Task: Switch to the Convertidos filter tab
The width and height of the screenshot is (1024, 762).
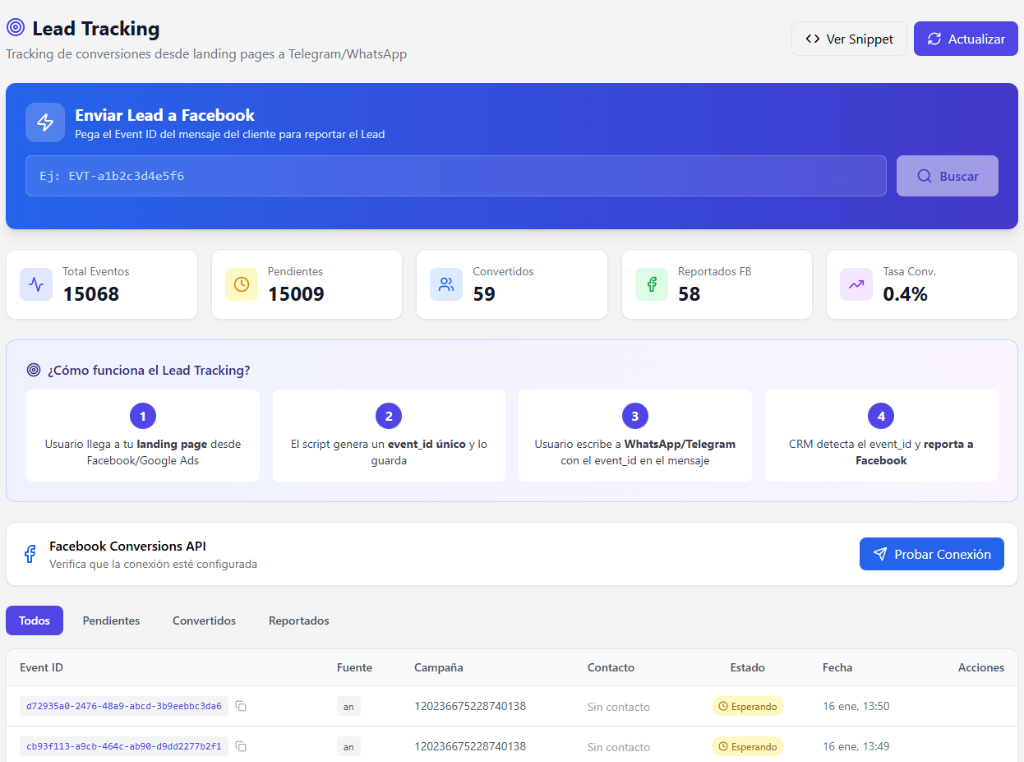Action: click(x=204, y=620)
